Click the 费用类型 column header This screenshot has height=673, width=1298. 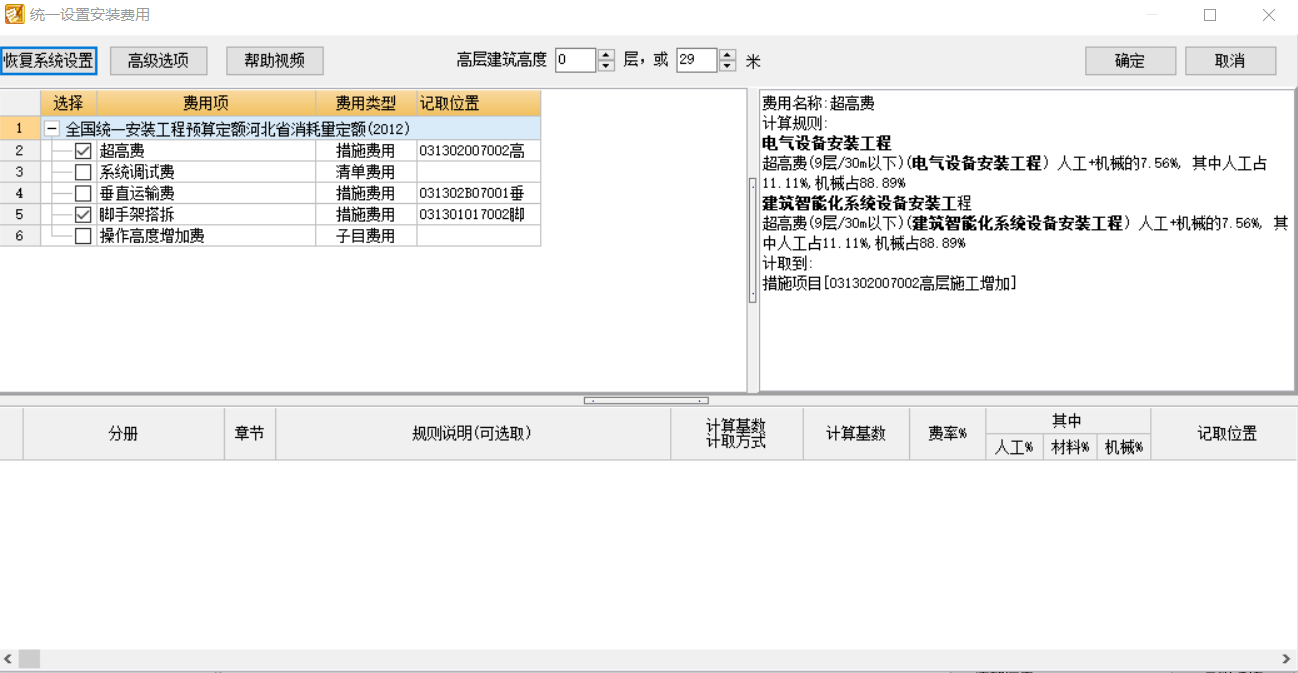(366, 103)
